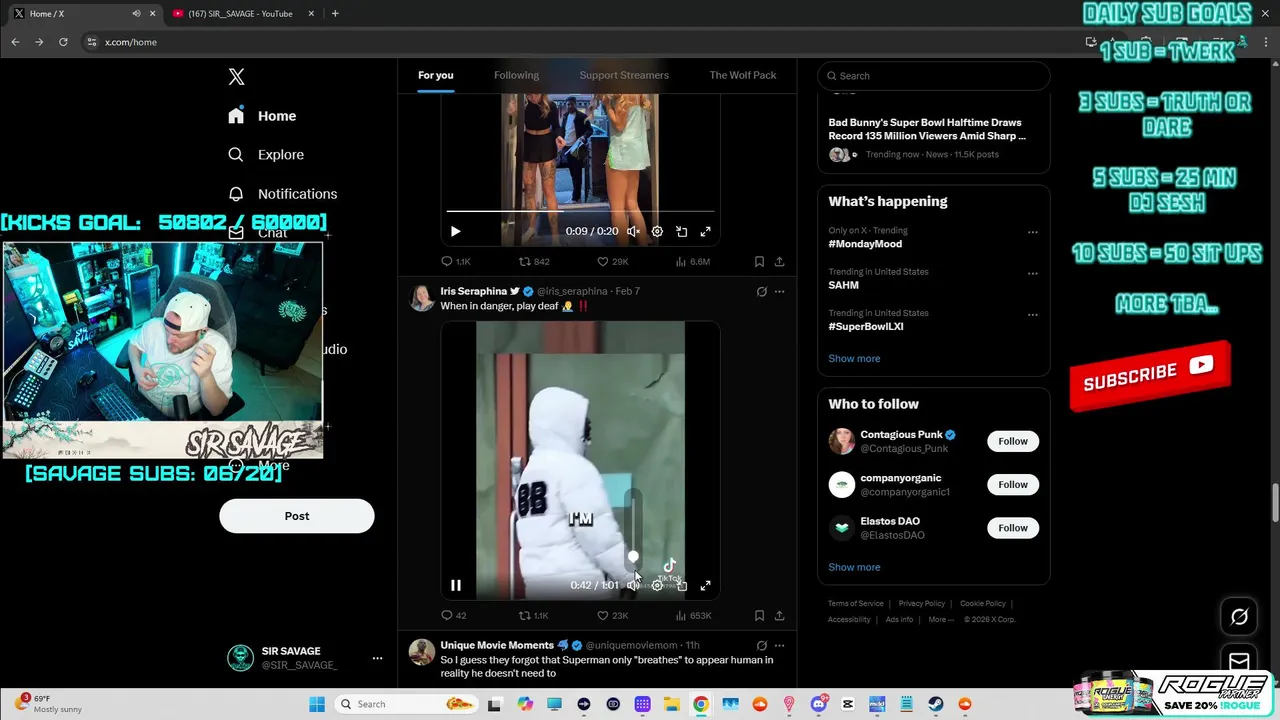Switch to the Following tab

tap(516, 75)
